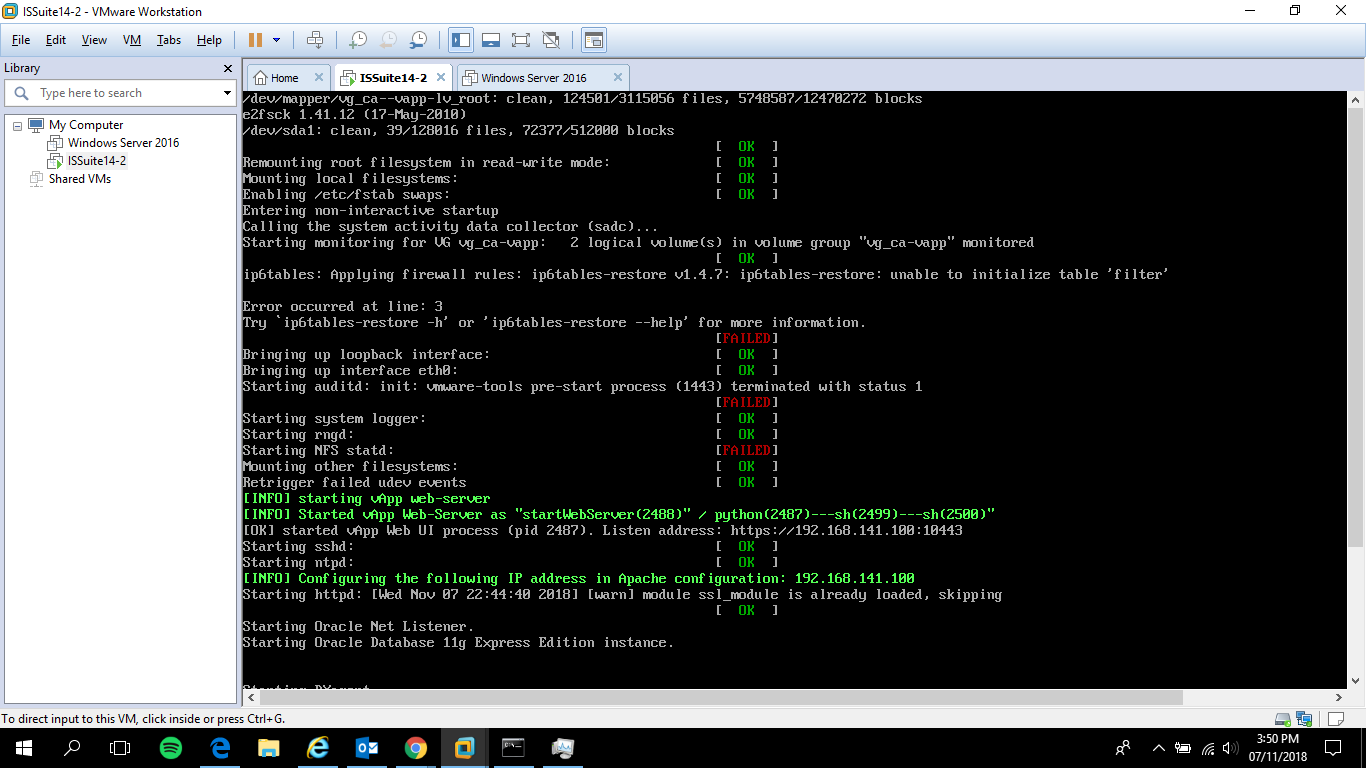Toggle the console view icon
Screen dimensions: 1366x768
click(594, 40)
